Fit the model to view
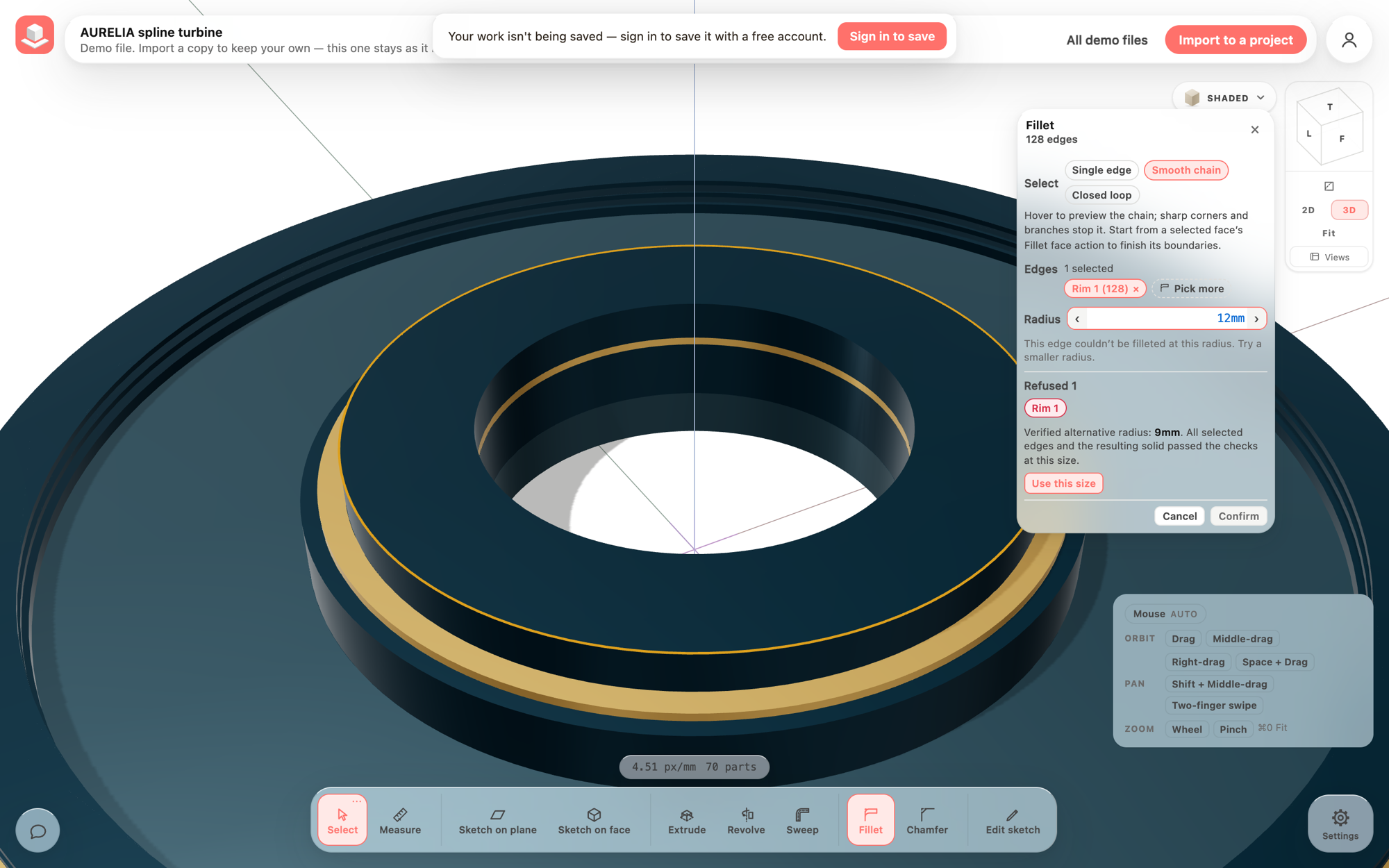 point(1329,233)
